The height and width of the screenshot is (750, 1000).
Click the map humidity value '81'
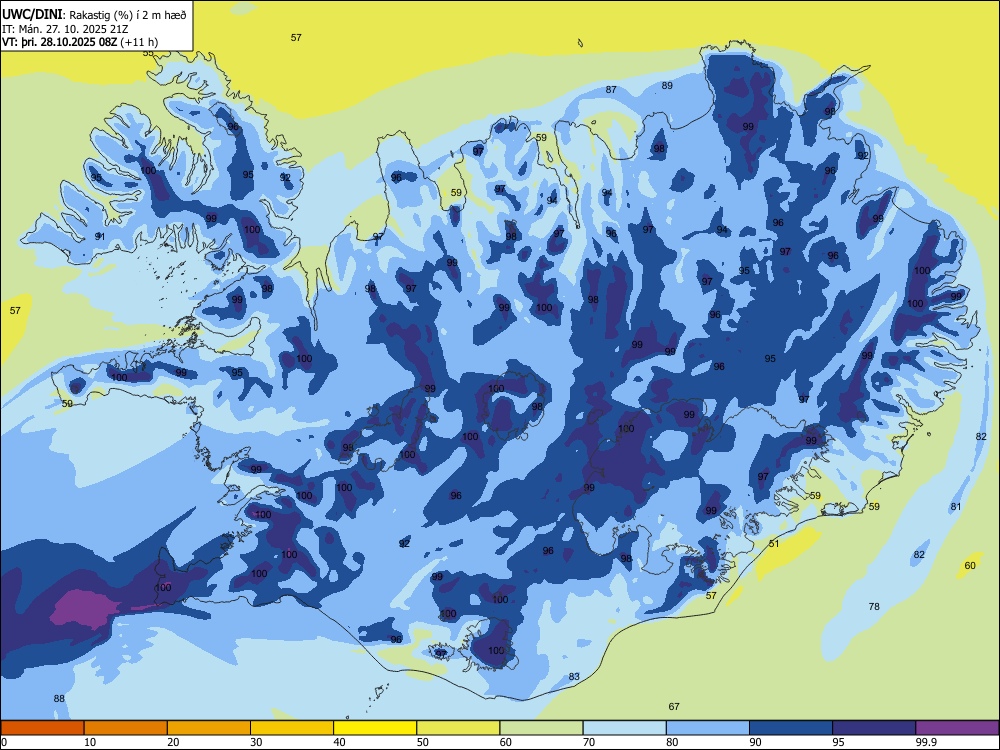[955, 507]
